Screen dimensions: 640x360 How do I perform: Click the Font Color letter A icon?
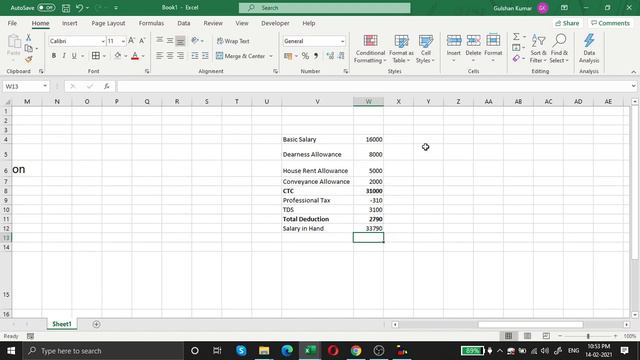point(135,56)
